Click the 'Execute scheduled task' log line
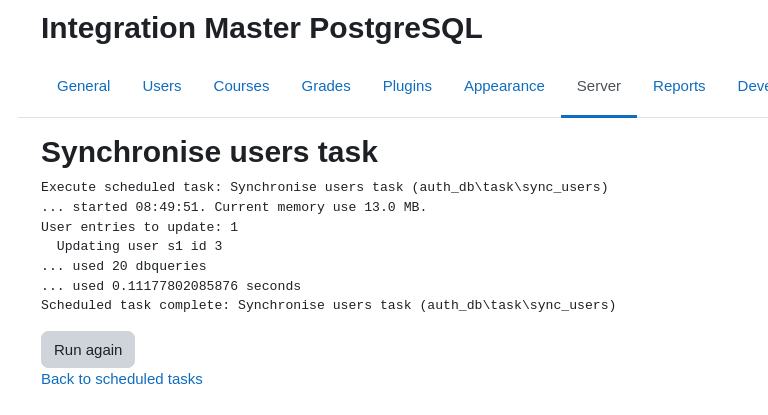 [324, 187]
